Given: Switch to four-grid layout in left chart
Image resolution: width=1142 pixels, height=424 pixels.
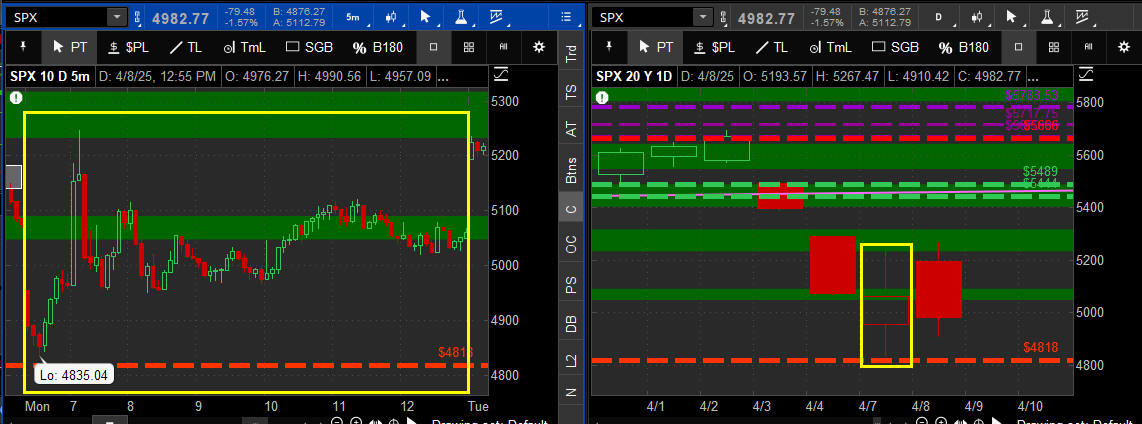Looking at the screenshot, I should coord(468,47).
